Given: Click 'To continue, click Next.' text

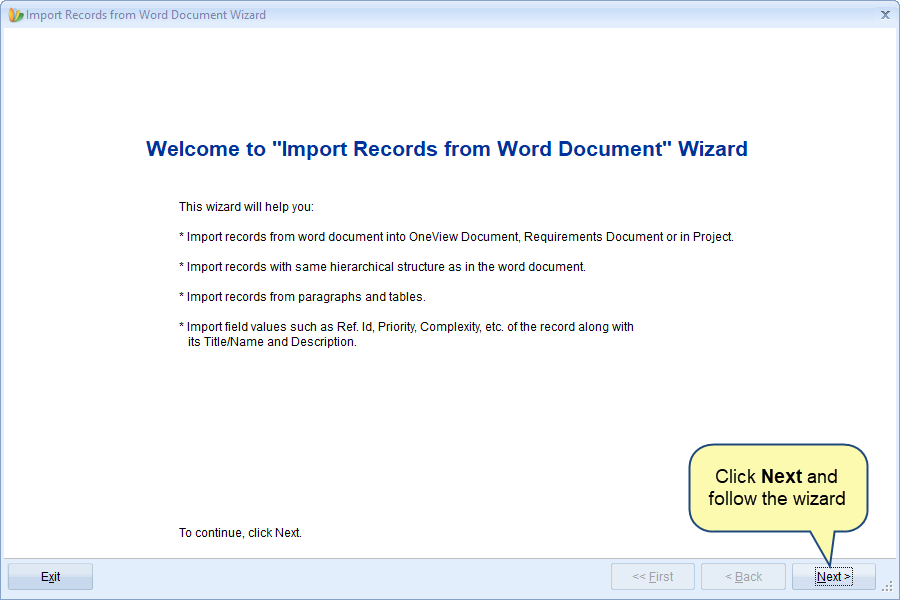Looking at the screenshot, I should click(x=240, y=533).
